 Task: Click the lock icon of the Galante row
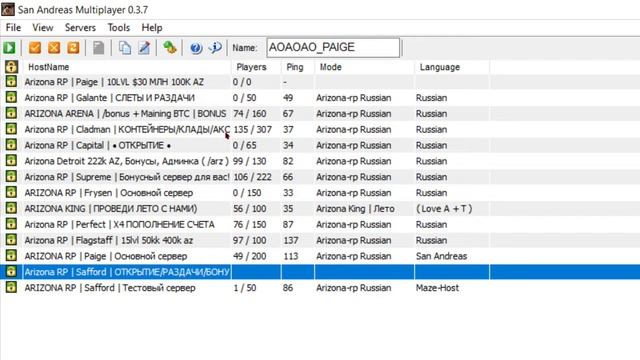click(11, 98)
